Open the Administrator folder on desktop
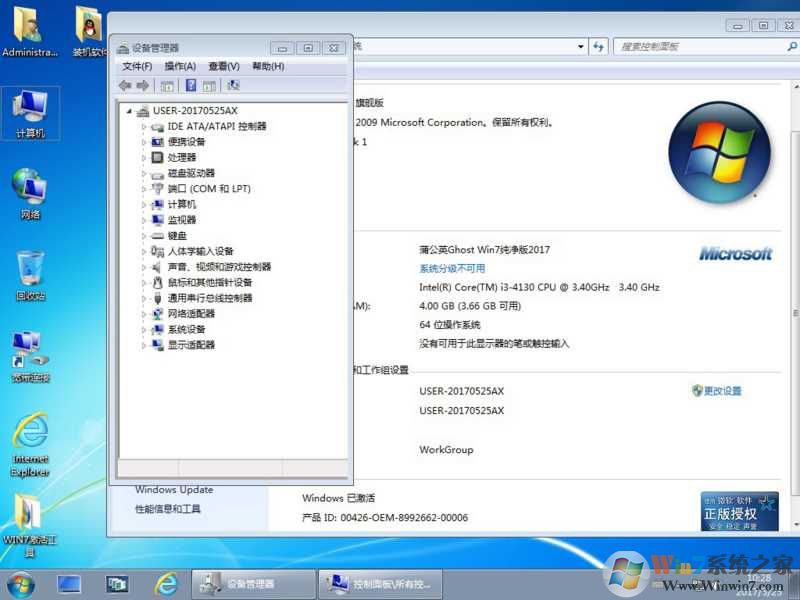The height and width of the screenshot is (600, 800). [29, 31]
